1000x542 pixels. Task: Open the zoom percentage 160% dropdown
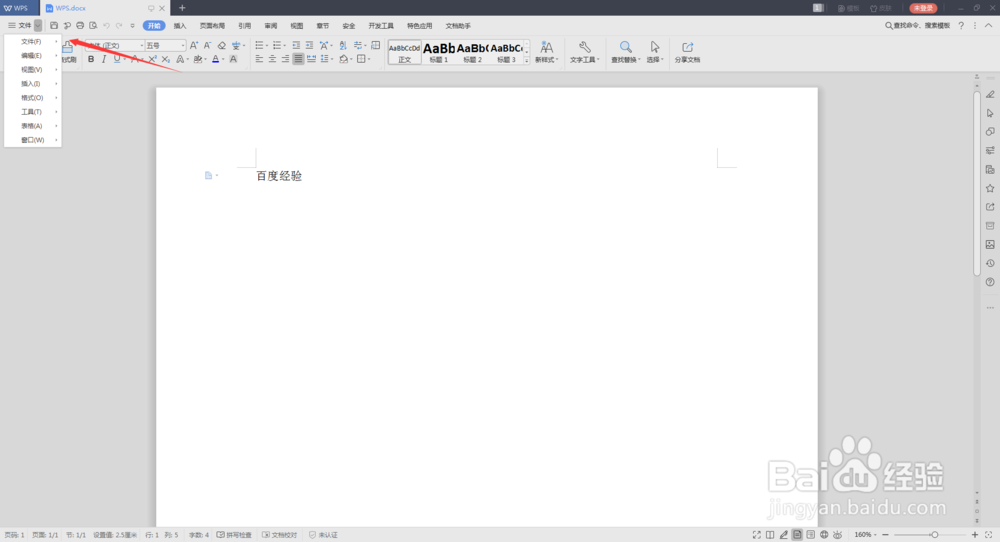point(865,535)
